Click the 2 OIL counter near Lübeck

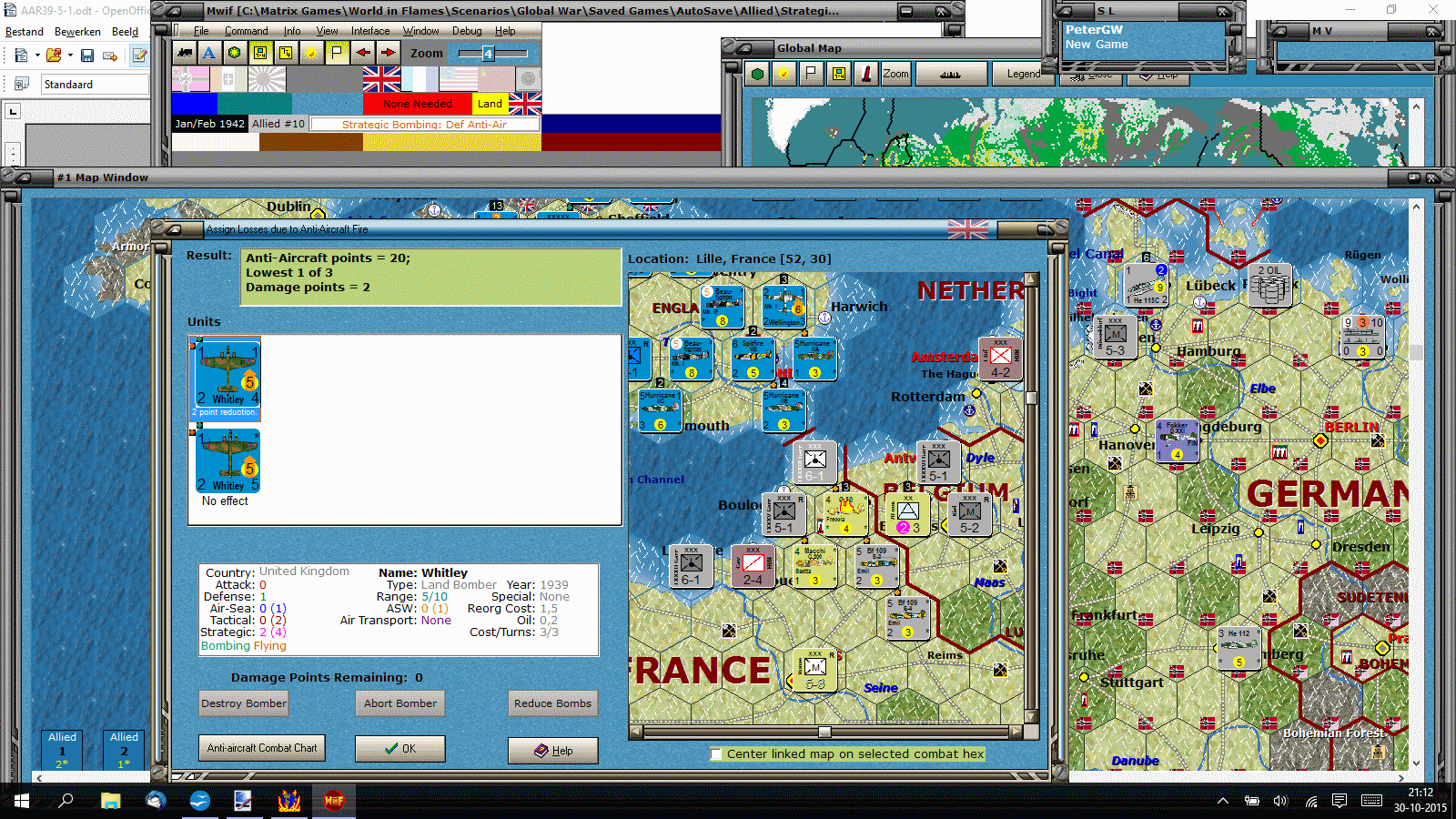click(1270, 287)
